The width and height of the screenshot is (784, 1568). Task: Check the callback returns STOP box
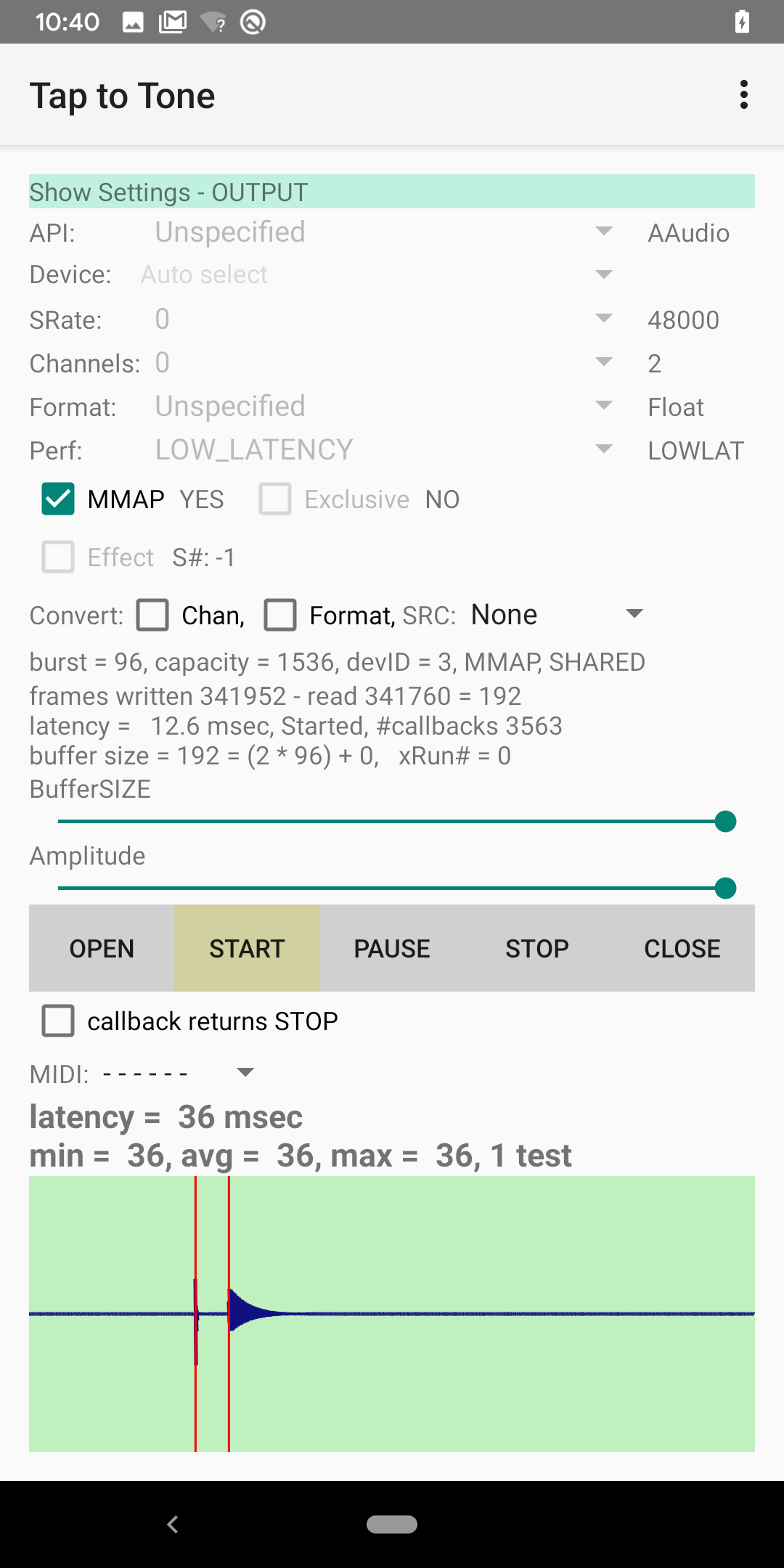coord(58,1021)
